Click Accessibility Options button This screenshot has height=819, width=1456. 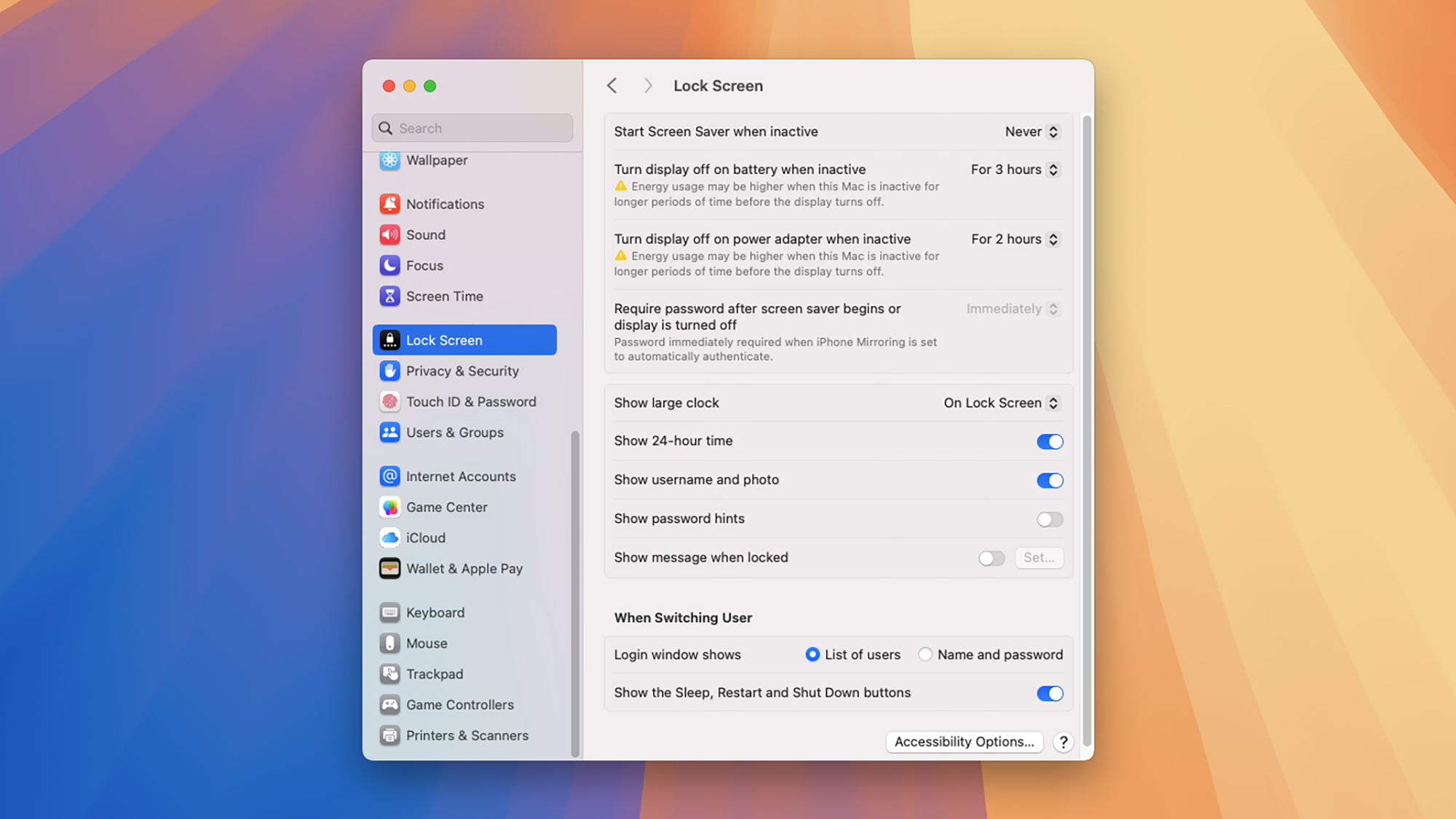(964, 742)
